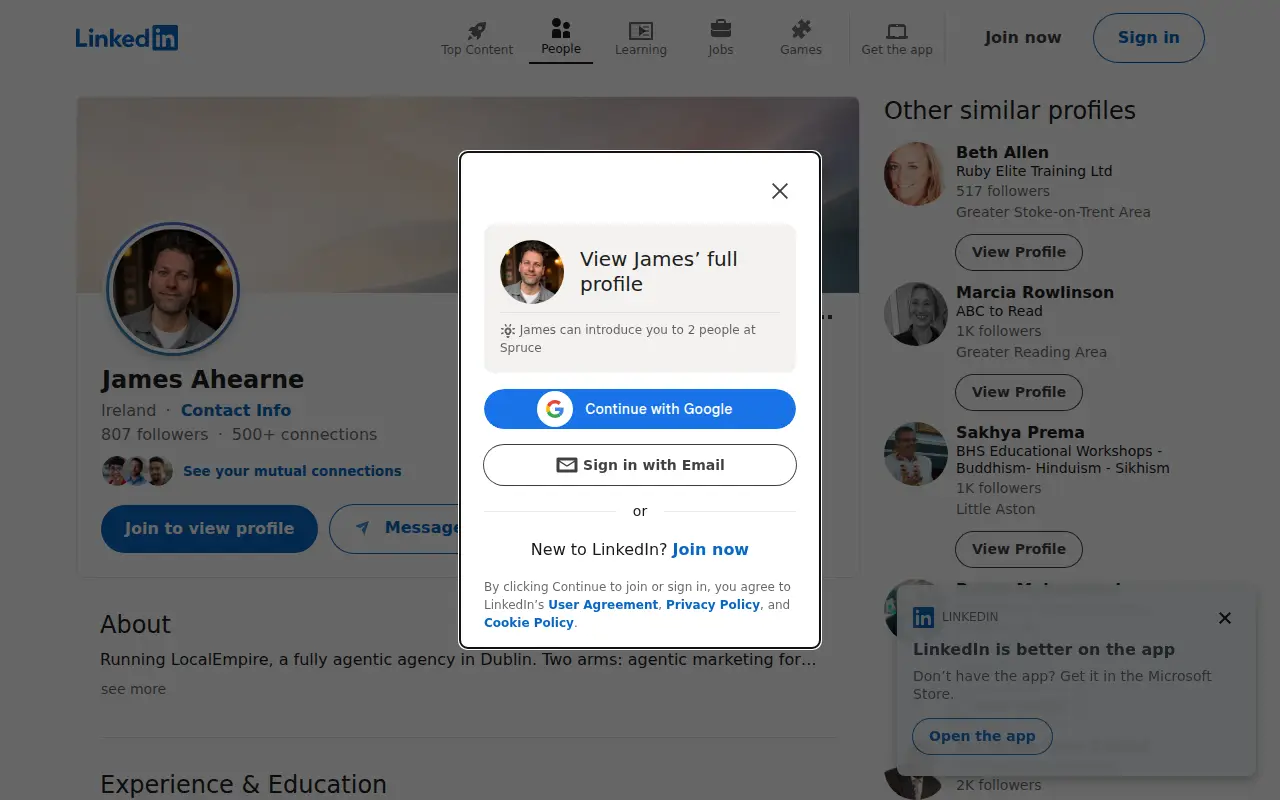View Beth Allen's profile
Image resolution: width=1280 pixels, height=800 pixels.
pos(1019,252)
